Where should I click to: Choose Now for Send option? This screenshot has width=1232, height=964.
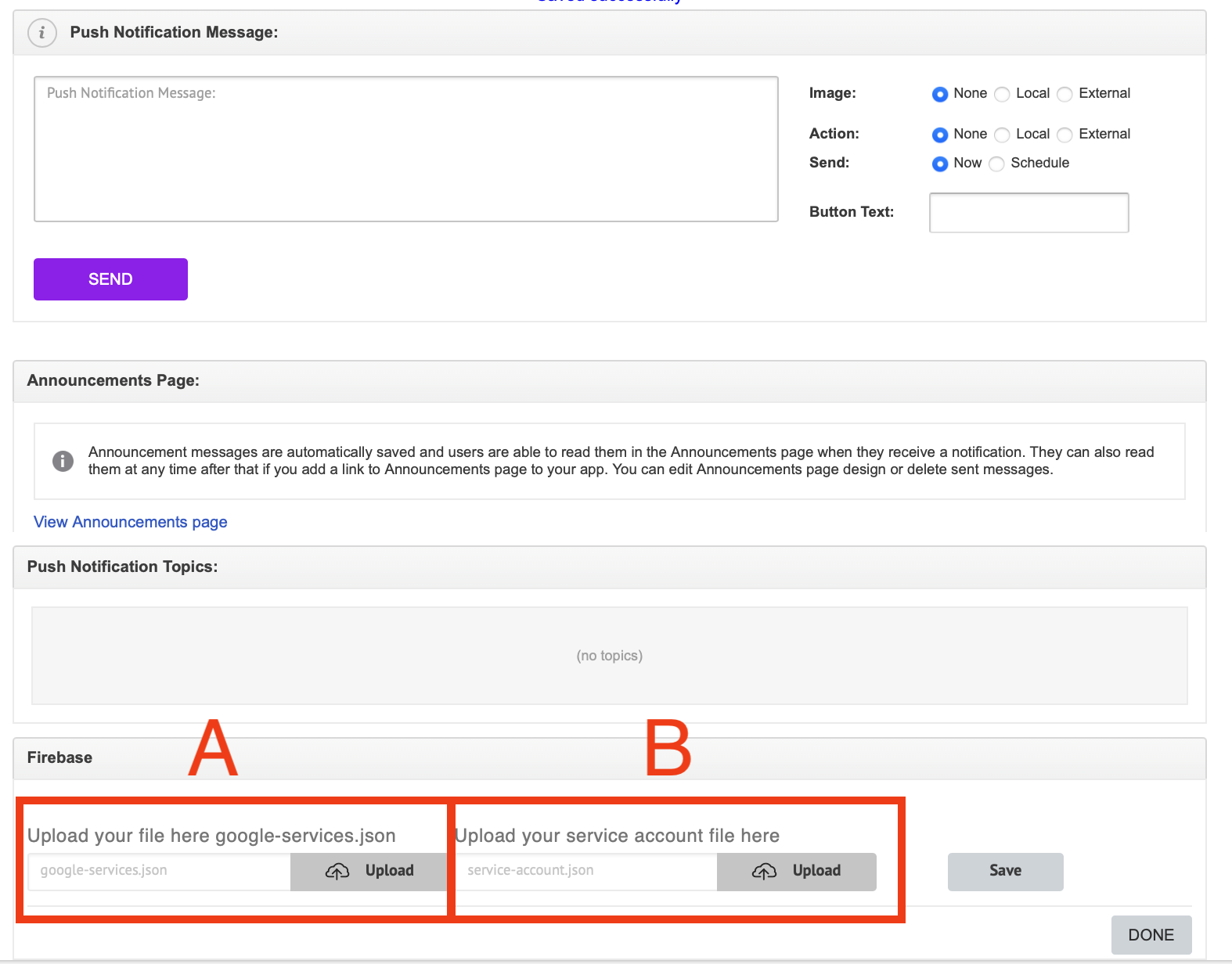coord(940,164)
